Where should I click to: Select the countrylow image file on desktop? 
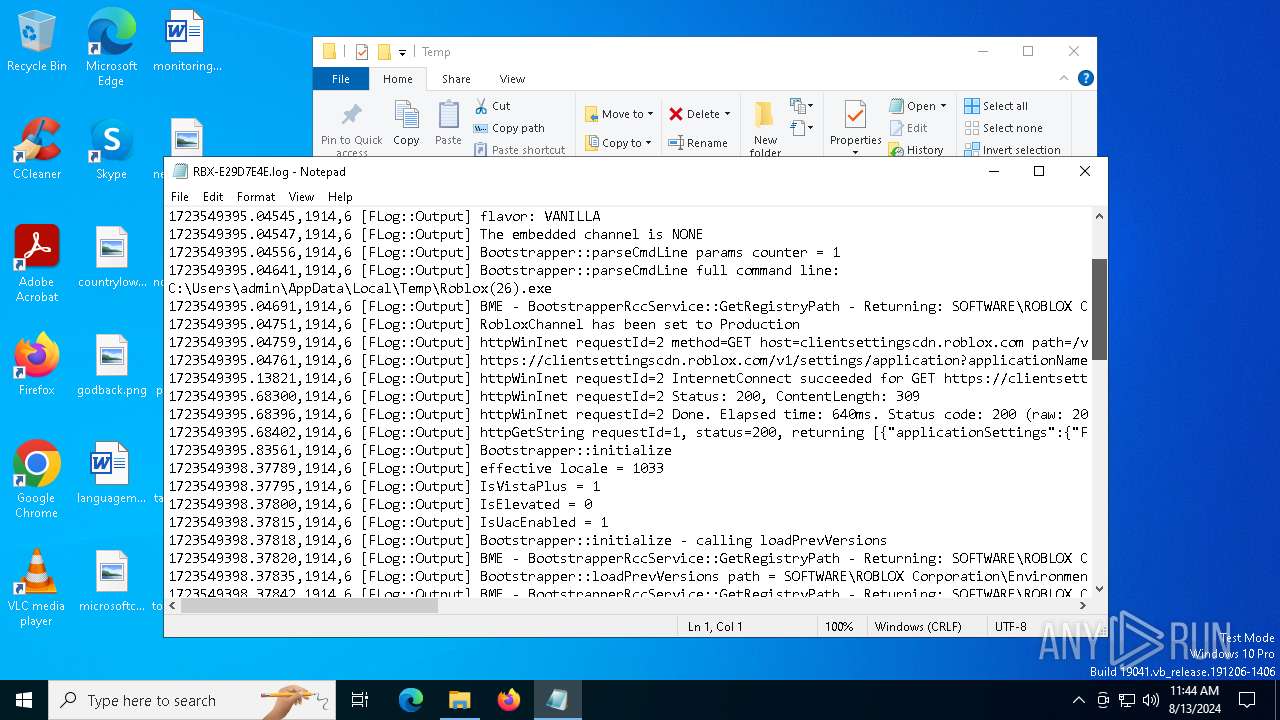click(112, 258)
